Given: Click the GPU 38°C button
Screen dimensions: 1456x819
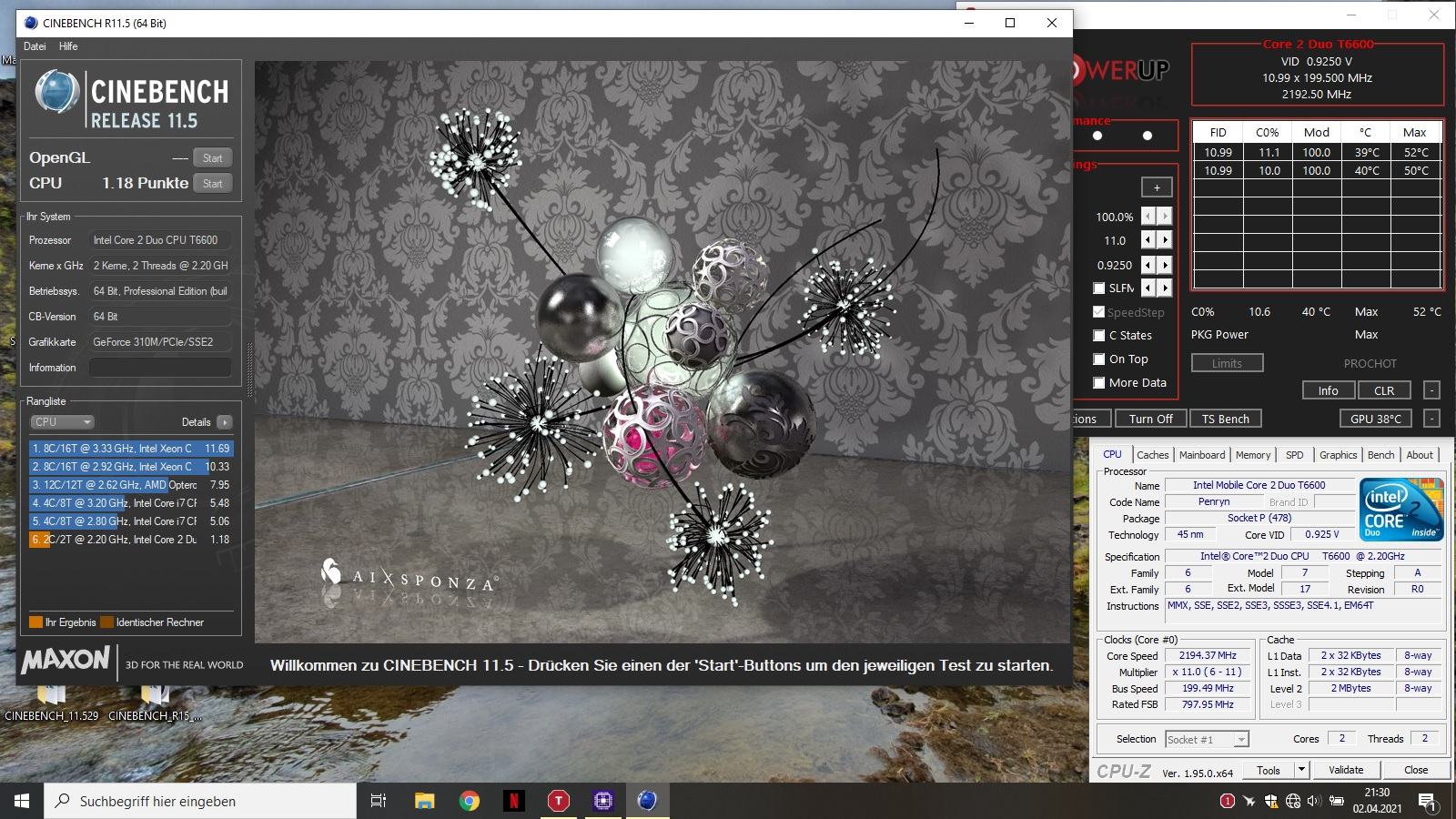Looking at the screenshot, I should coord(1376,419).
